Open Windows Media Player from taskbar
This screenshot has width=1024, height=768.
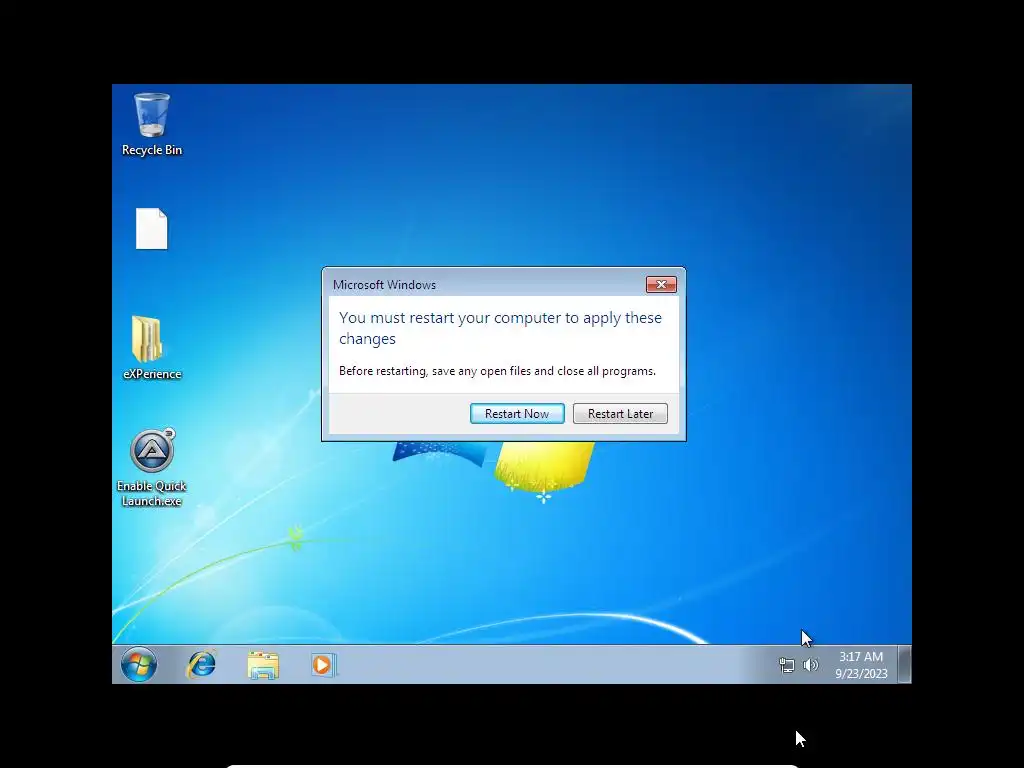pyautogui.click(x=323, y=665)
